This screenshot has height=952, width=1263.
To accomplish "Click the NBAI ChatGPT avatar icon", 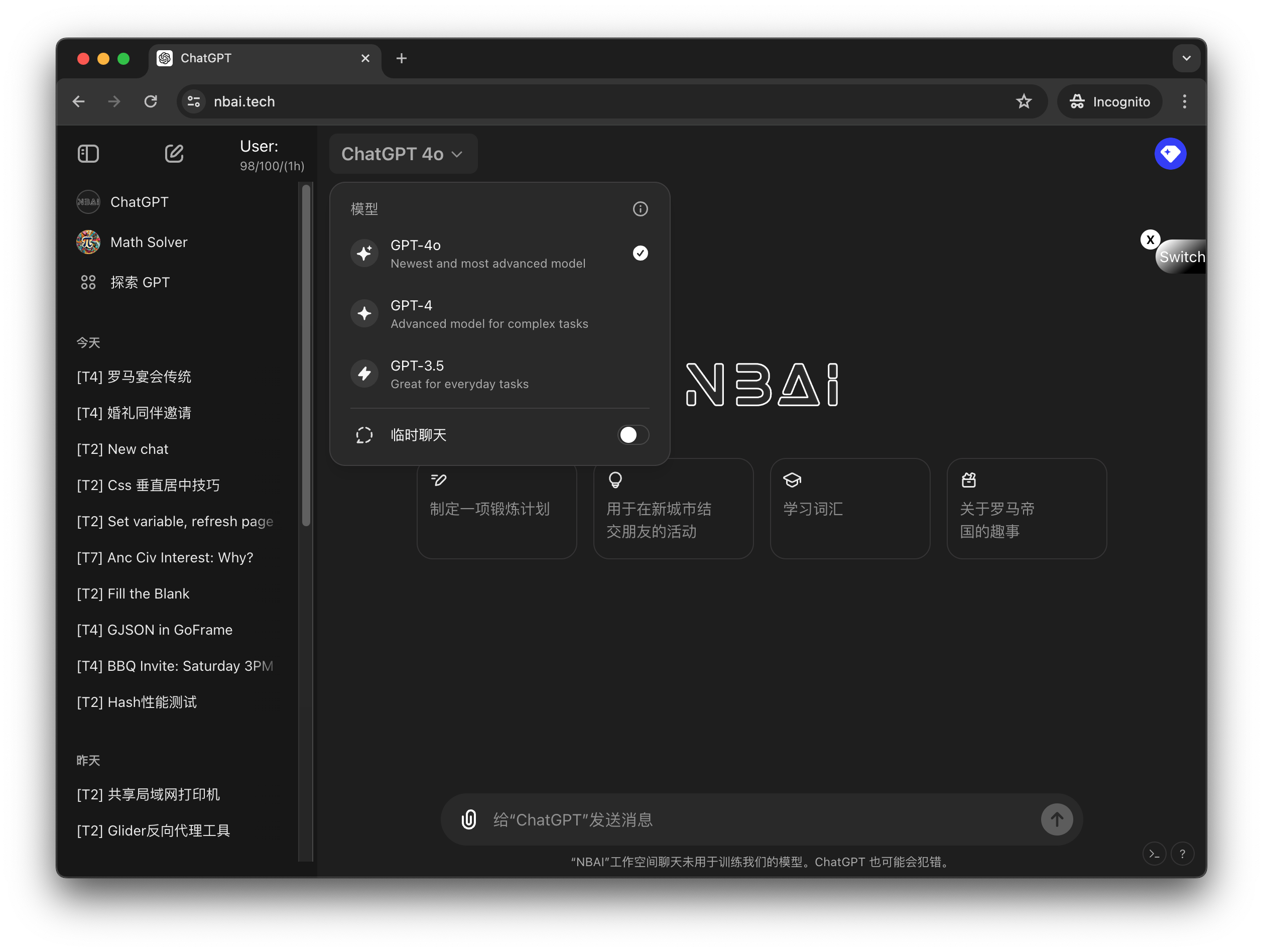I will coord(88,202).
